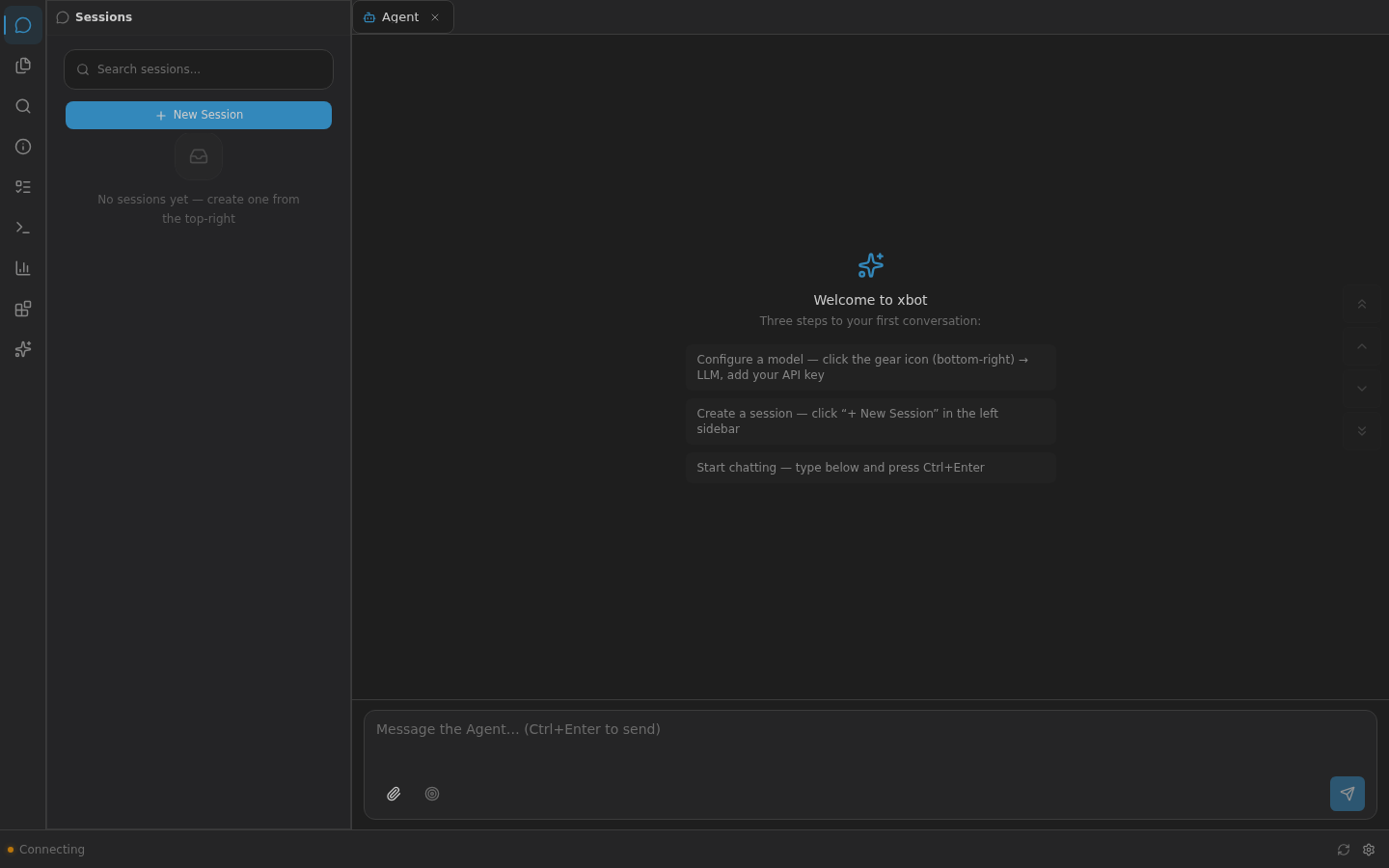Close the Agent tab

(435, 17)
